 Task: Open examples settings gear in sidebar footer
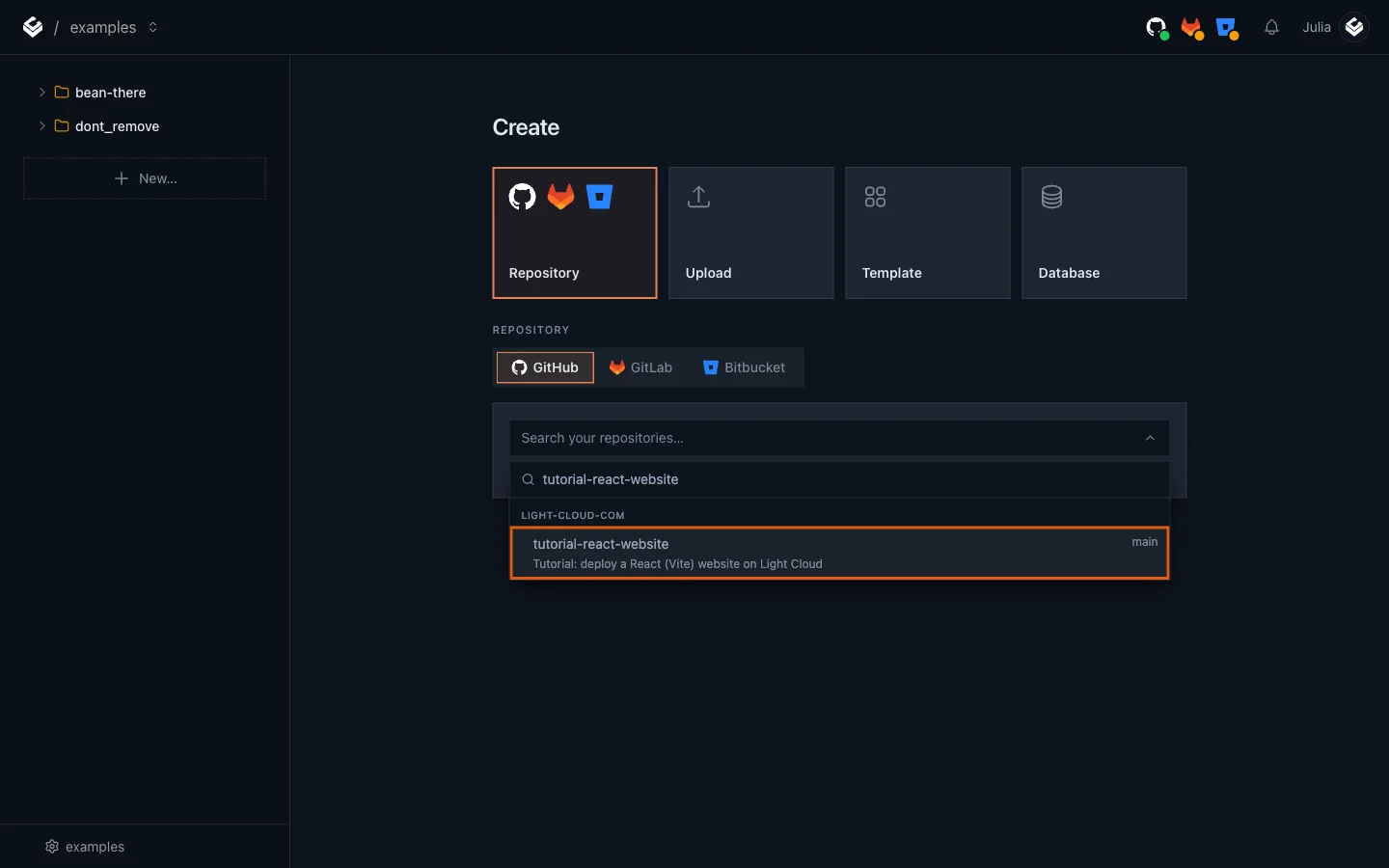coord(52,847)
